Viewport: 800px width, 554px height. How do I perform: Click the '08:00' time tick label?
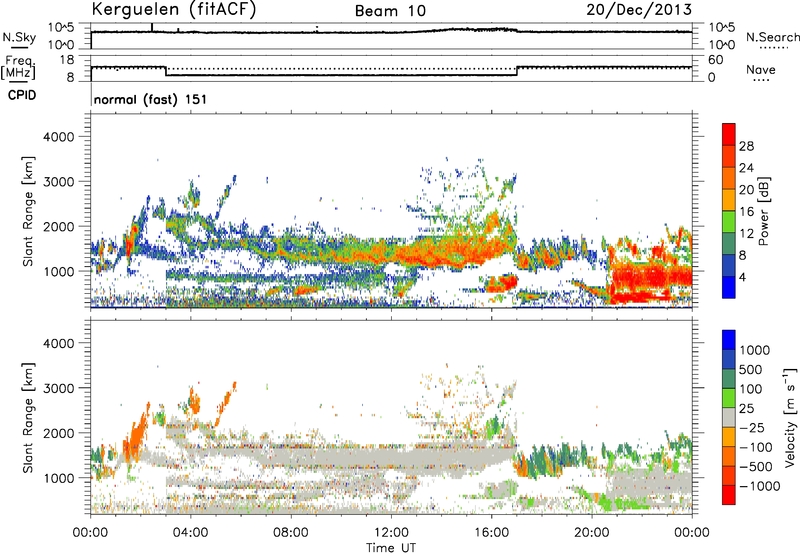click(291, 533)
